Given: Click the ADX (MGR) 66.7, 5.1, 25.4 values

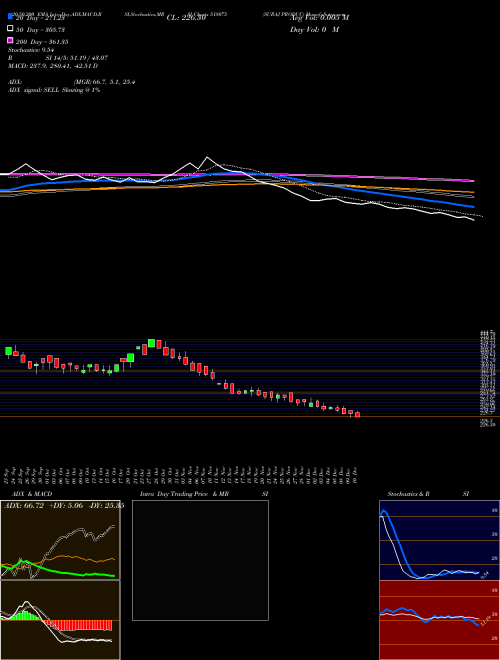Looking at the screenshot, I should click(x=104, y=82).
